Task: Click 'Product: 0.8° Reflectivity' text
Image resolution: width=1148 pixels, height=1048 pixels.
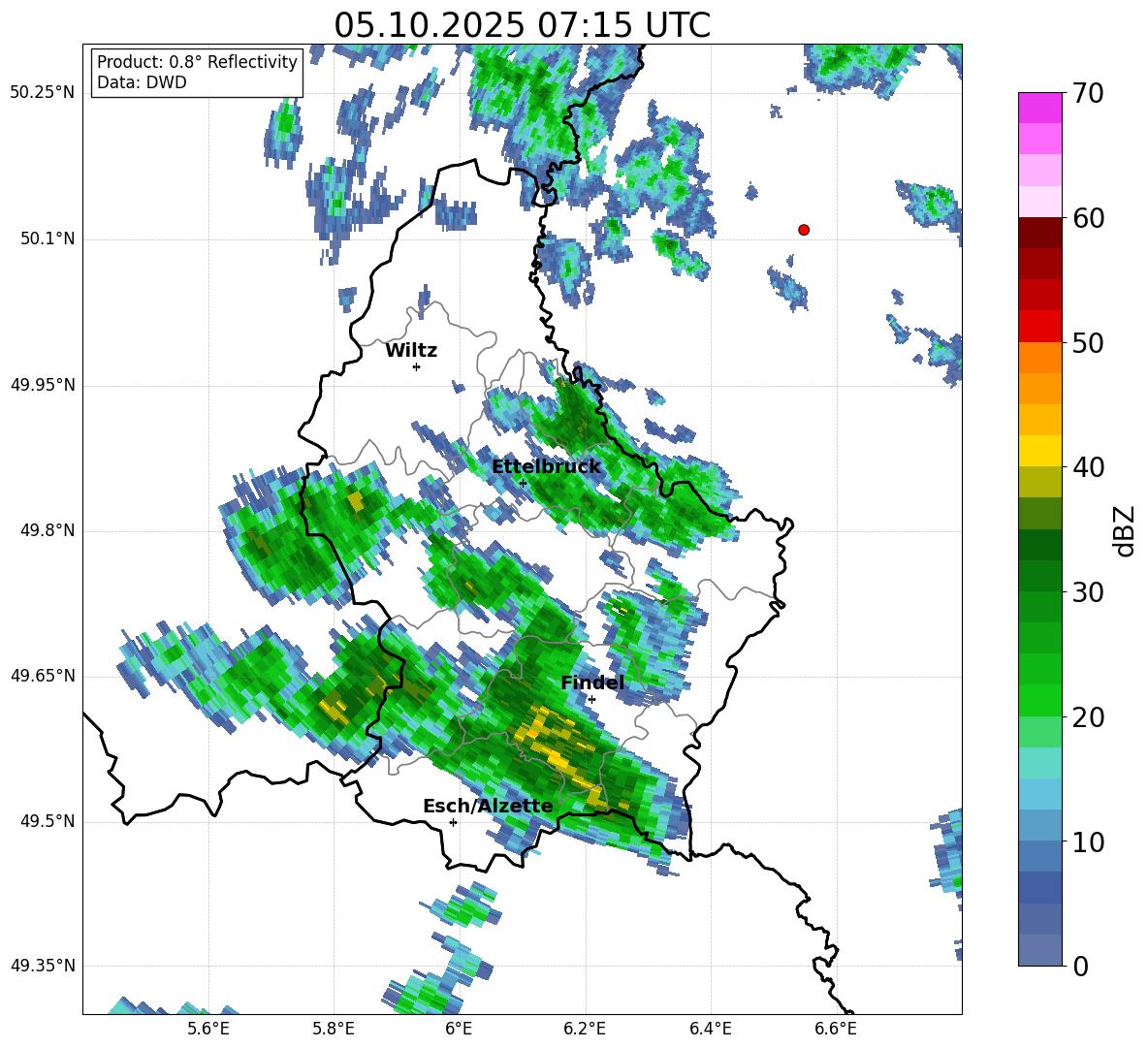Action: point(197,61)
